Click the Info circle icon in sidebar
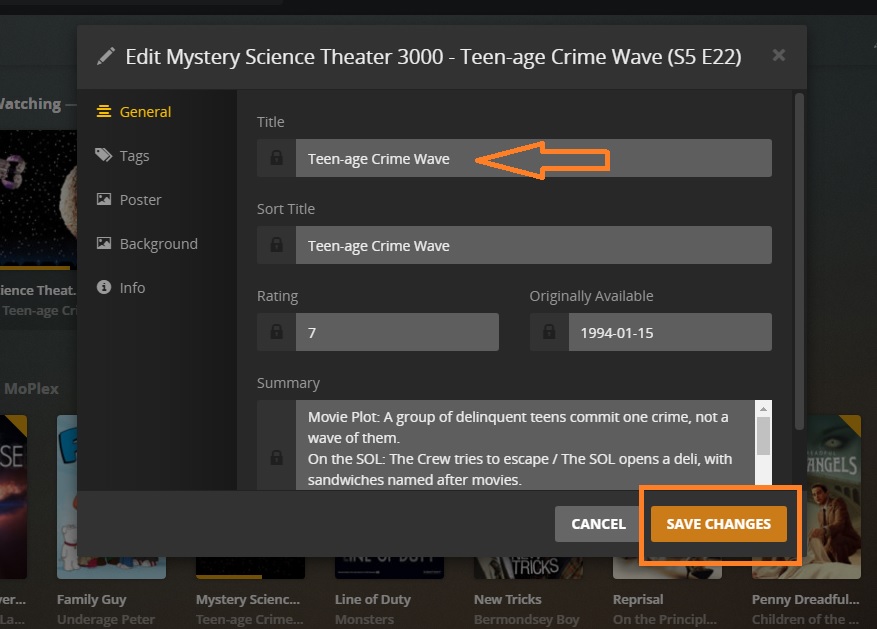Screen dimensions: 877x629 pos(103,287)
